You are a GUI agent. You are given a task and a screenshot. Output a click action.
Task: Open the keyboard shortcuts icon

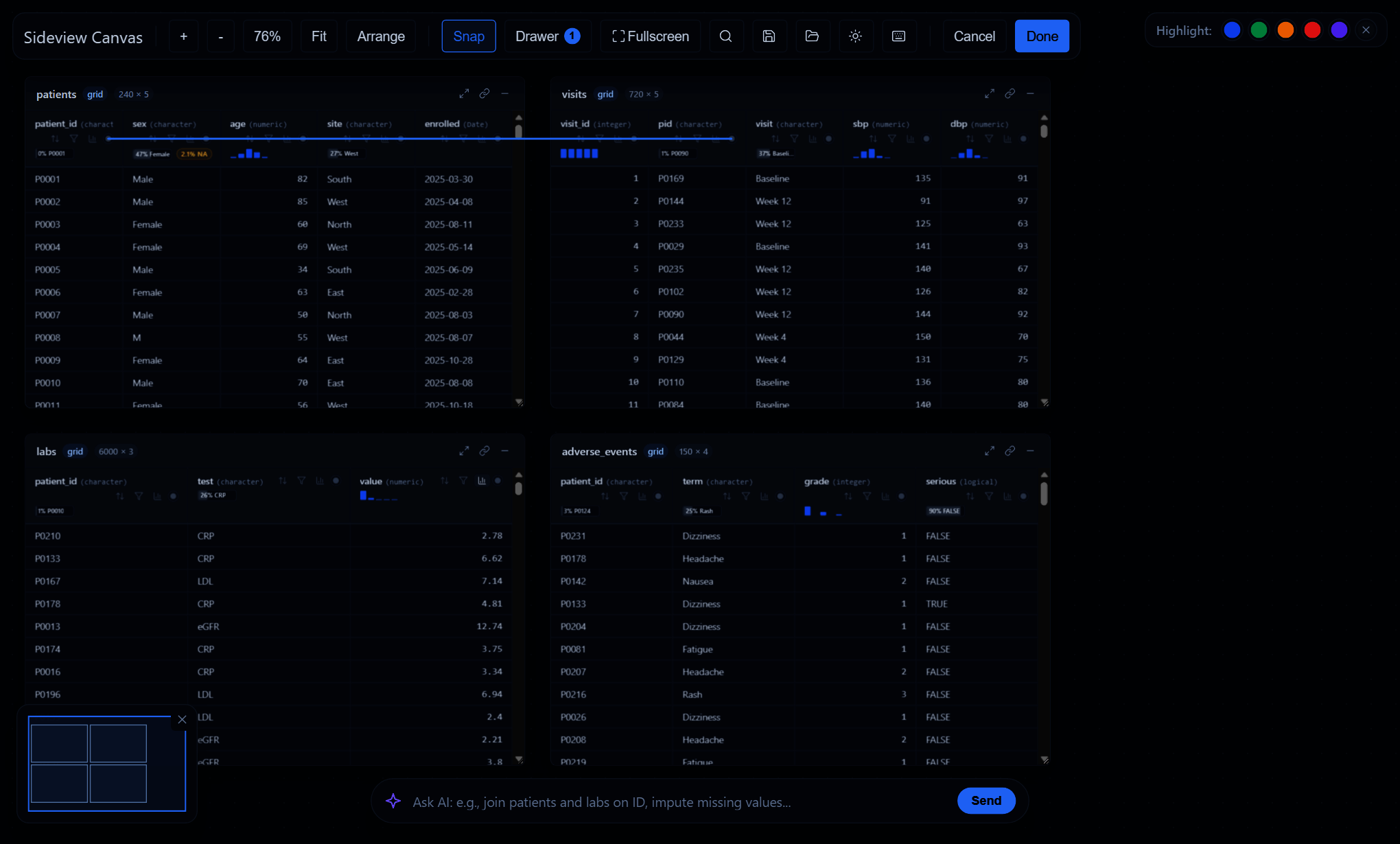pos(898,36)
